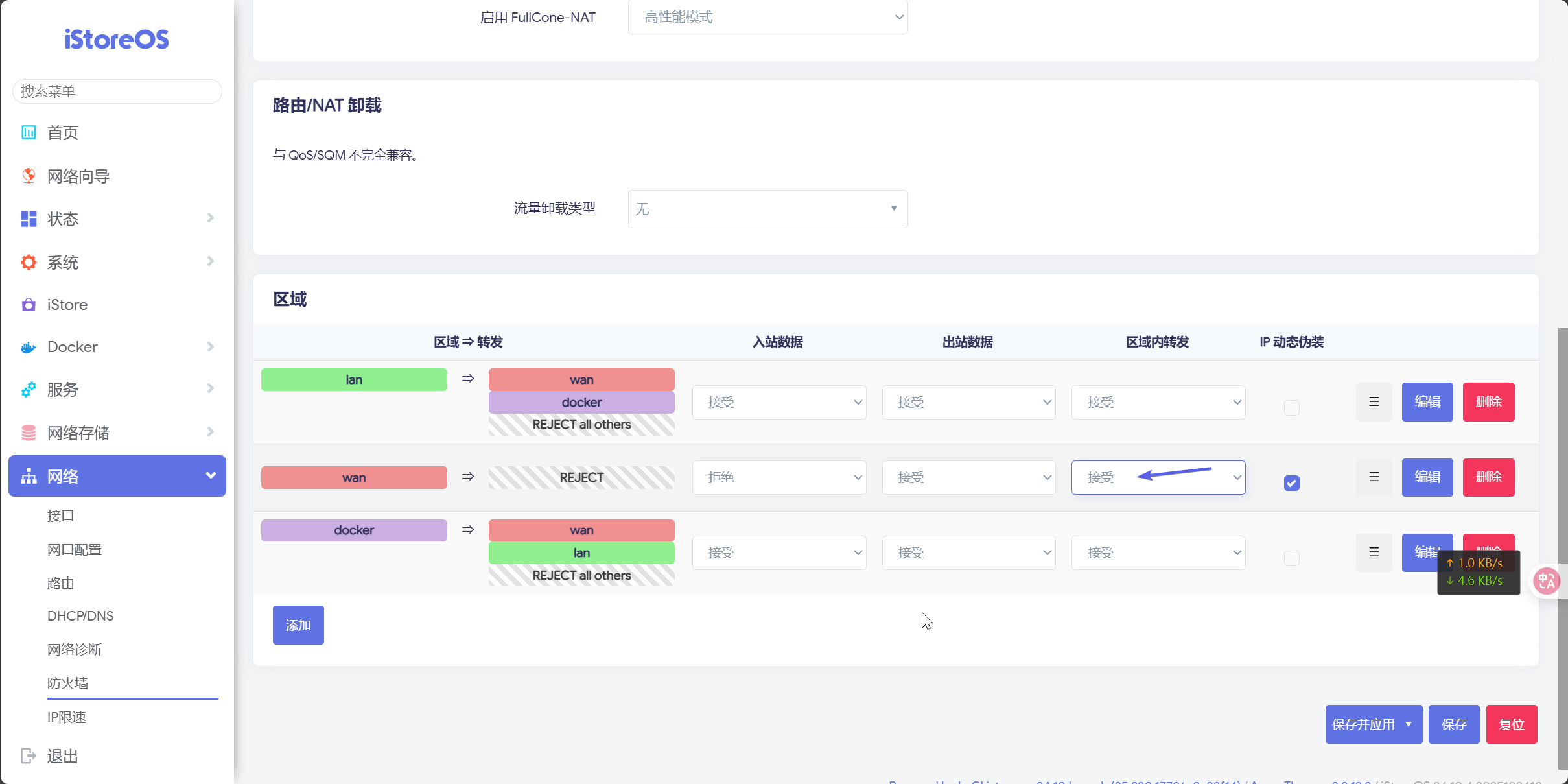Click the 搜索菜单 search field
1568x784 pixels.
[x=117, y=91]
